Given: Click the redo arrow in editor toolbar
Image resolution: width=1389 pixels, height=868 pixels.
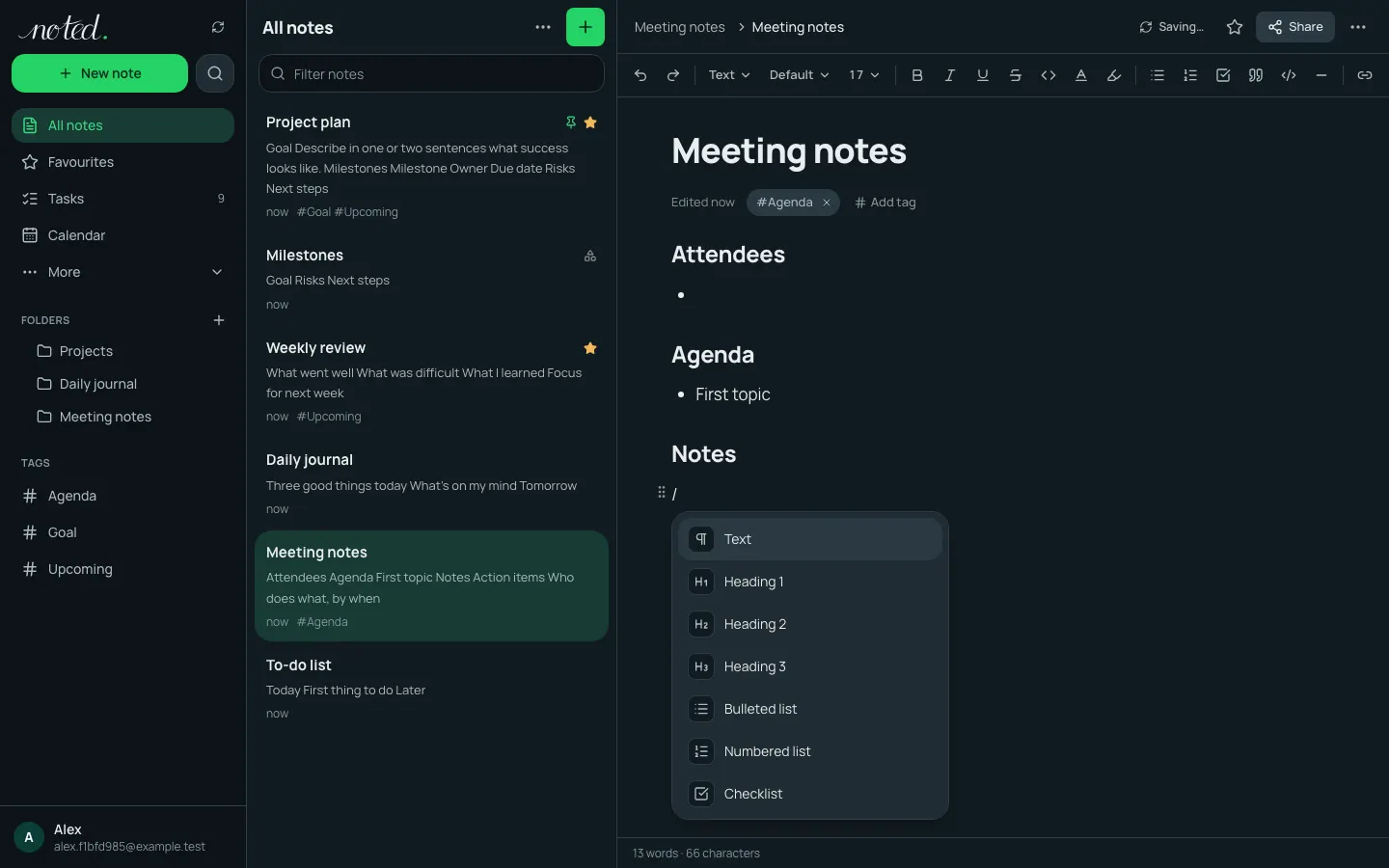Looking at the screenshot, I should pyautogui.click(x=673, y=75).
